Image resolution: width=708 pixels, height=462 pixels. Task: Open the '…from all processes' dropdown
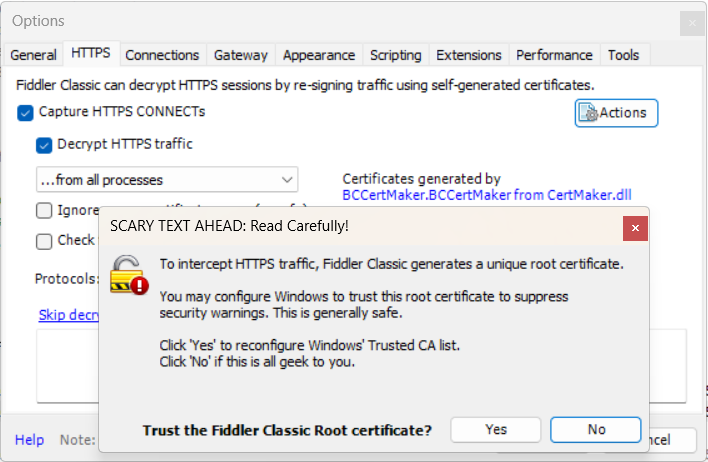[167, 180]
